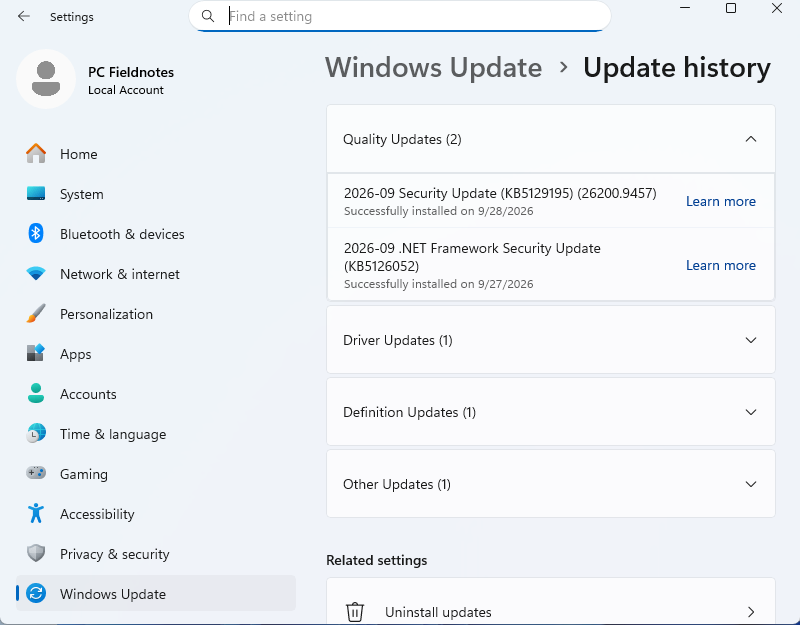The image size is (800, 625).
Task: Click the Apps icon in sidebar
Action: coord(36,354)
